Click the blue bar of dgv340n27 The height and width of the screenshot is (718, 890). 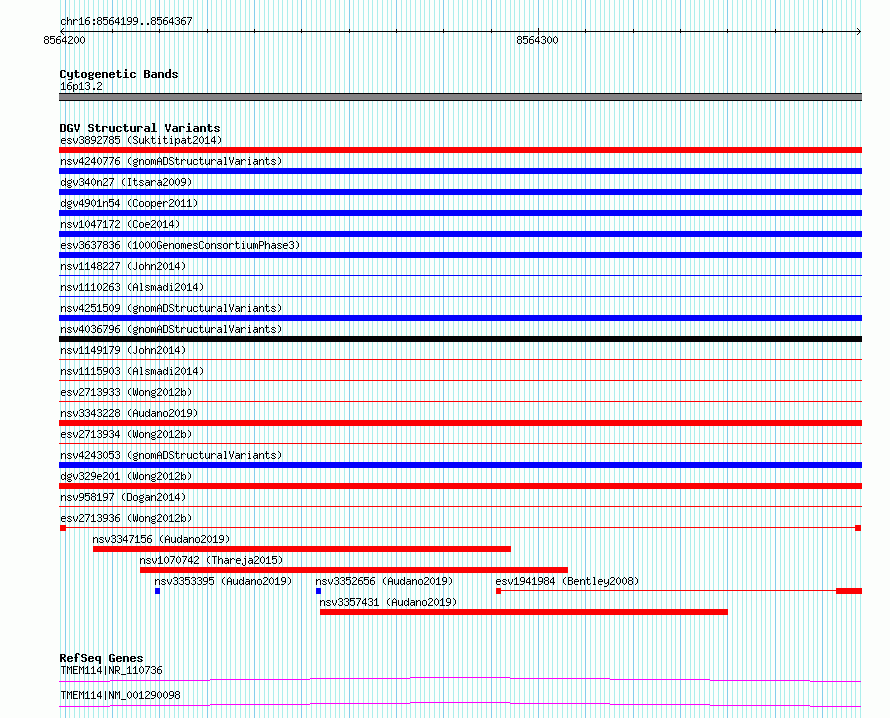pos(460,192)
